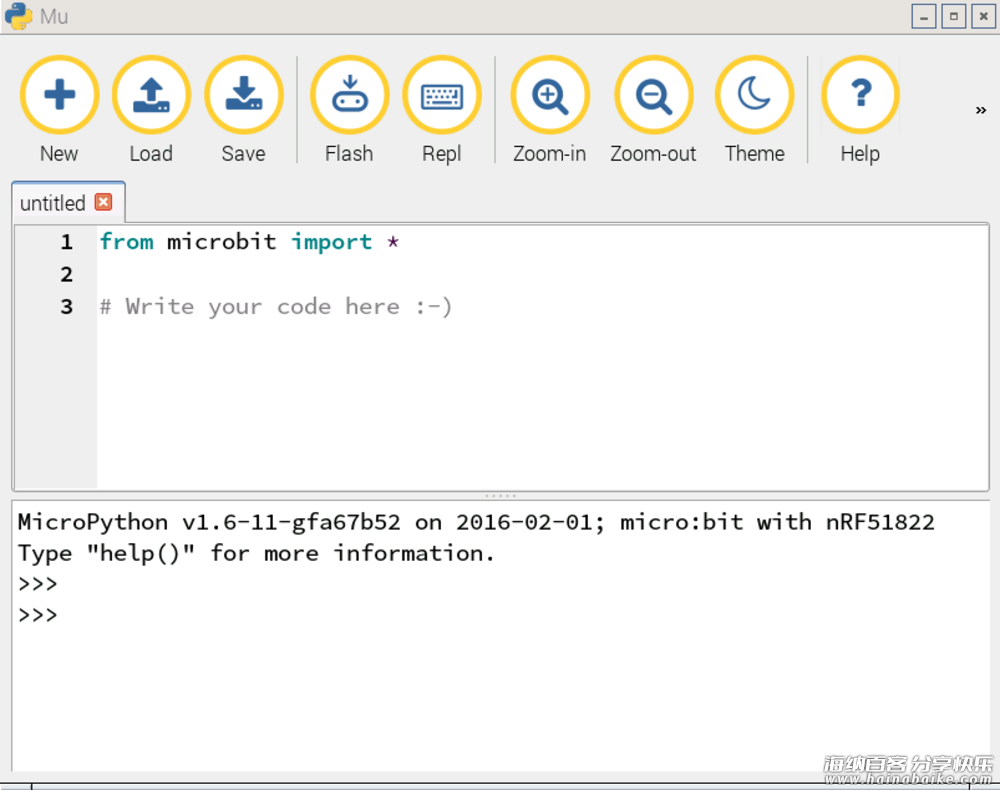Click line number 2 in the gutter
The width and height of the screenshot is (1000, 790).
(66, 275)
